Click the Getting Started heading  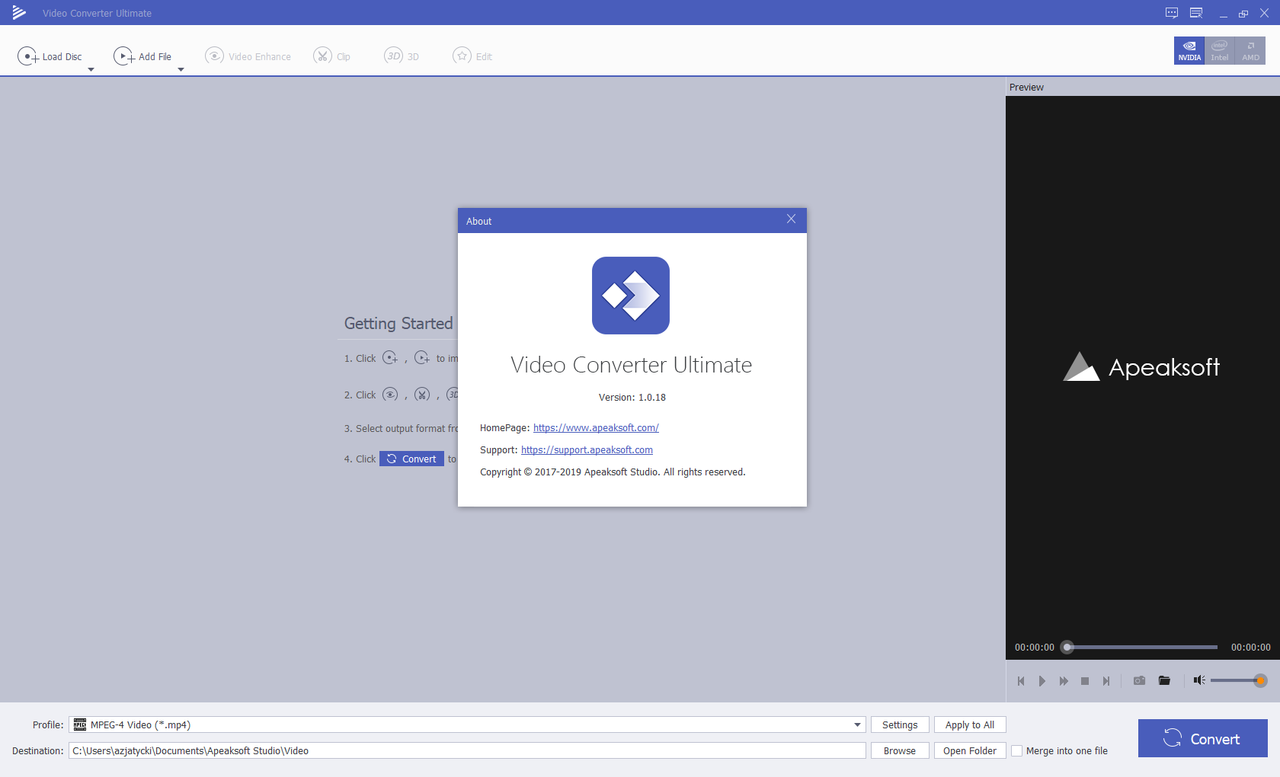coord(399,324)
